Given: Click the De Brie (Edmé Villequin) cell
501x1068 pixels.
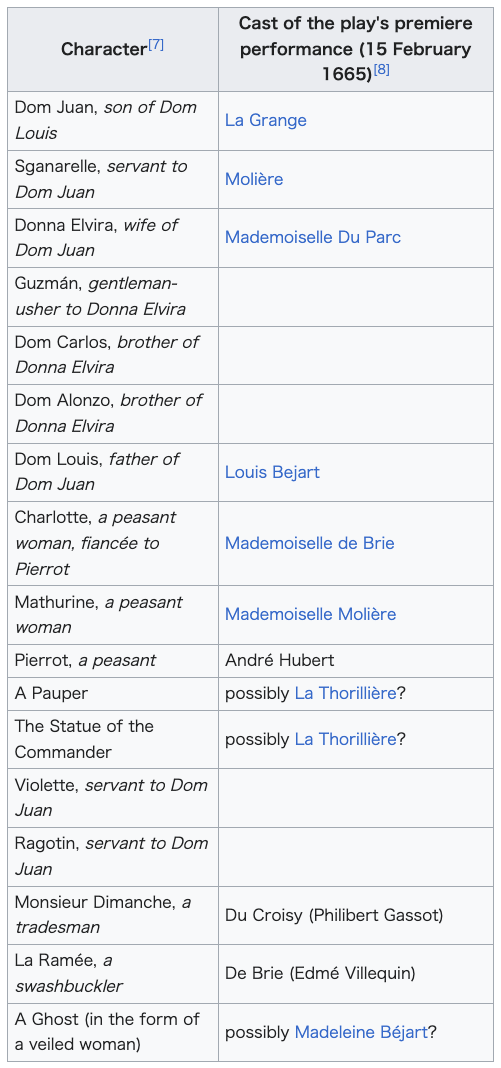Looking at the screenshot, I should (356, 974).
